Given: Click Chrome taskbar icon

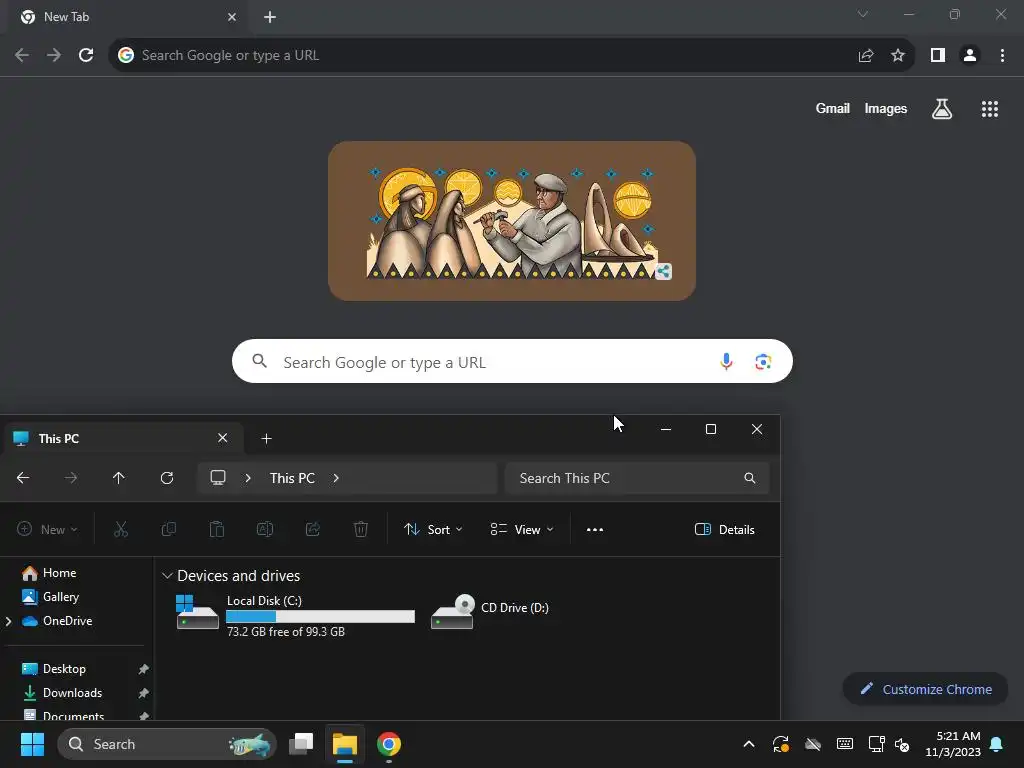Looking at the screenshot, I should 389,744.
